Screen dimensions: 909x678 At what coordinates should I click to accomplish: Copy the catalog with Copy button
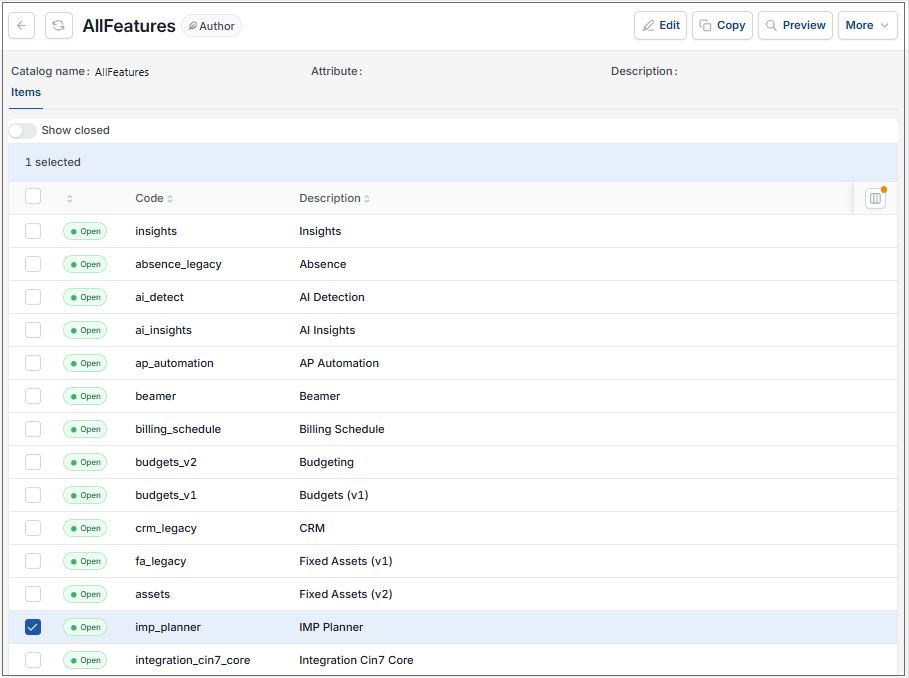[722, 25]
